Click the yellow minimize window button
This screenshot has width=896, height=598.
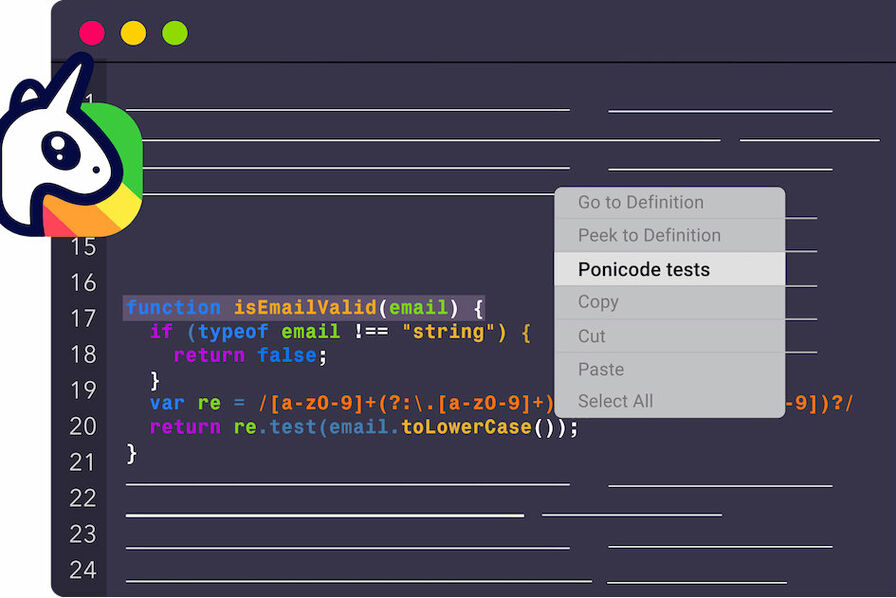pyautogui.click(x=133, y=33)
